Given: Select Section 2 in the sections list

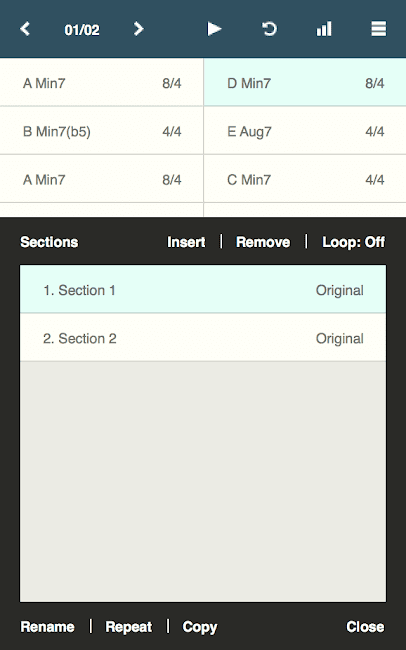Looking at the screenshot, I should click(203, 338).
